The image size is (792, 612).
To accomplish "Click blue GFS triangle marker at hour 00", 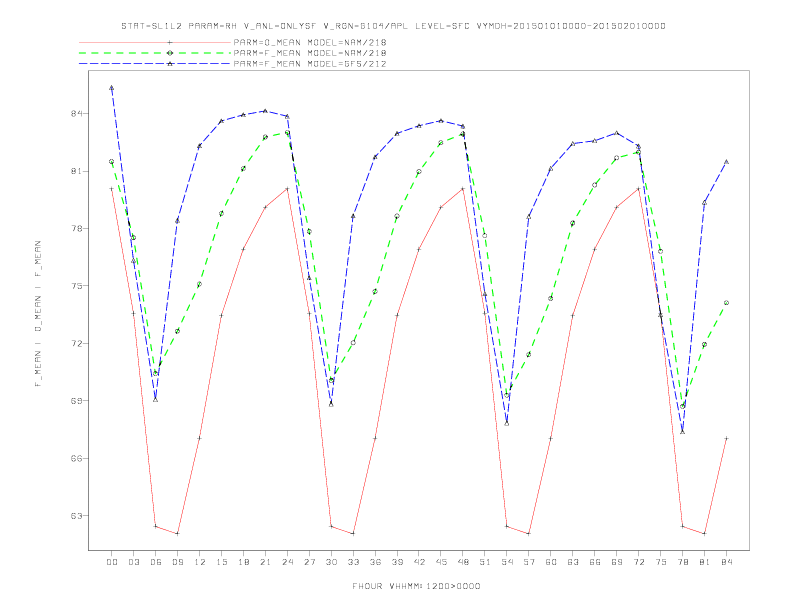I will click(112, 88).
